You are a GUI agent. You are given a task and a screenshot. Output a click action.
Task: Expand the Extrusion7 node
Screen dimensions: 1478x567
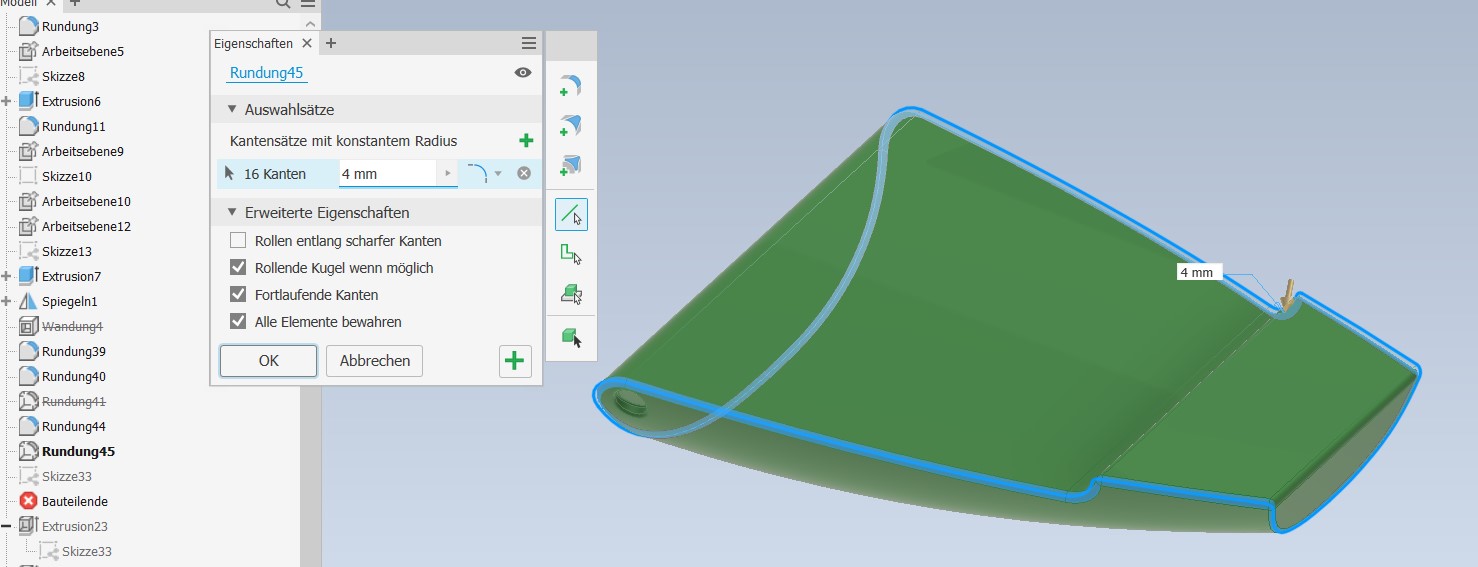tap(7, 276)
